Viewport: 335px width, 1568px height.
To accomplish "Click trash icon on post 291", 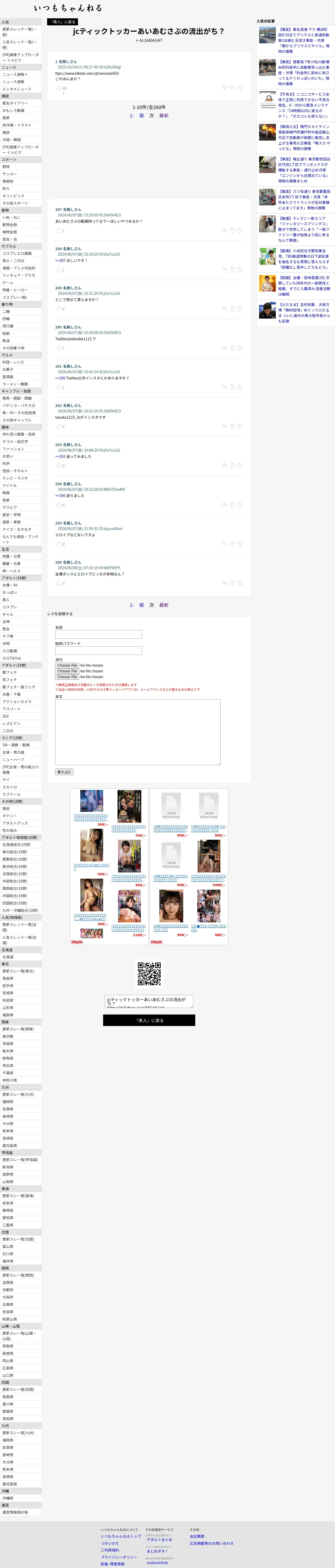I will point(232,387).
